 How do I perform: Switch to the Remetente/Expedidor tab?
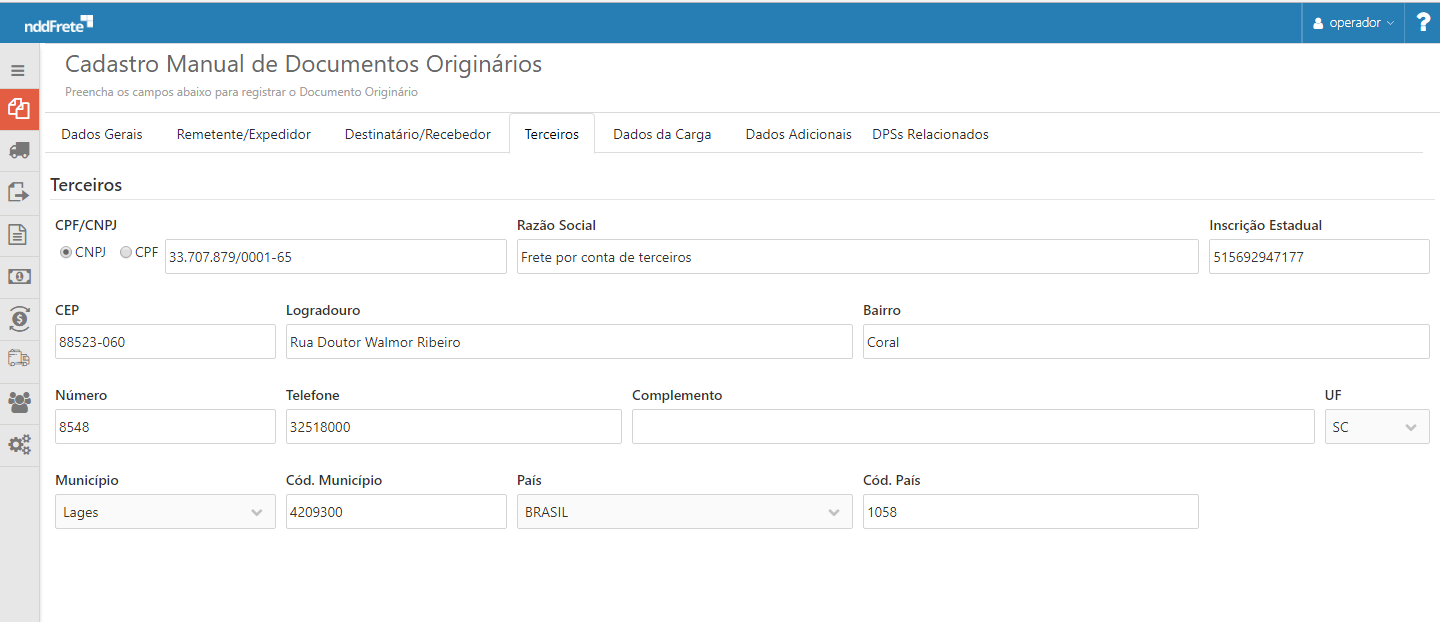coord(244,134)
